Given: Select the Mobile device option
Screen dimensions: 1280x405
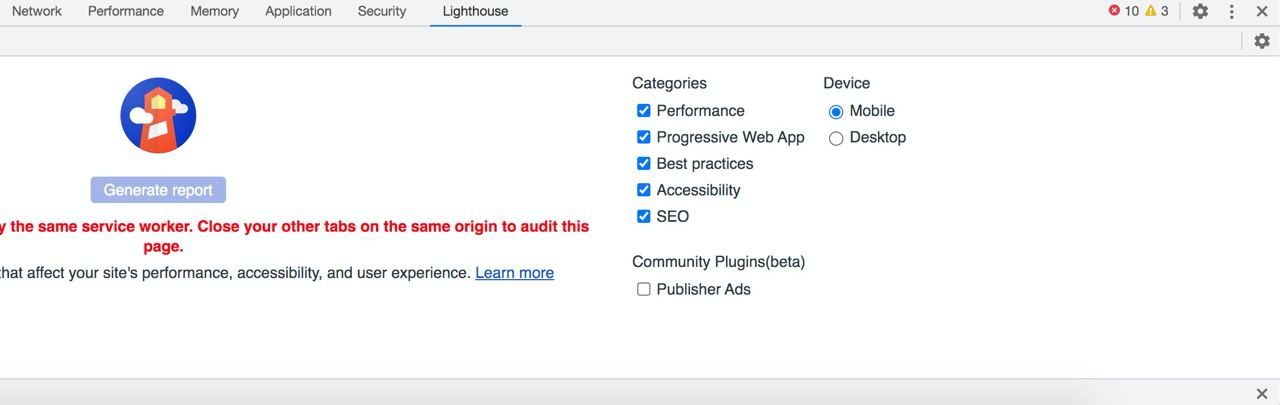Looking at the screenshot, I should (x=836, y=111).
